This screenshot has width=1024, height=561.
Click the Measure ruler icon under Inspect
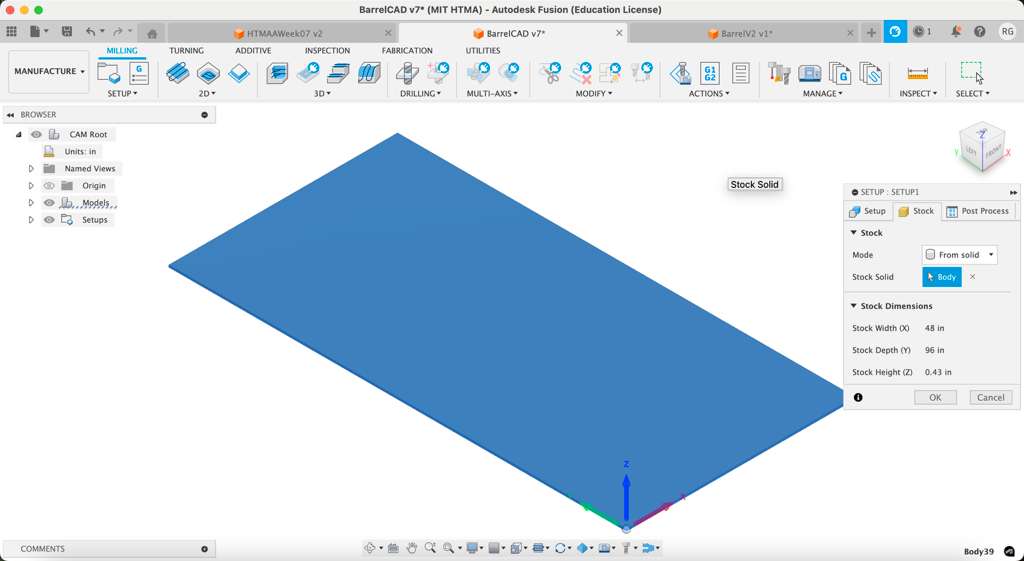tap(917, 73)
